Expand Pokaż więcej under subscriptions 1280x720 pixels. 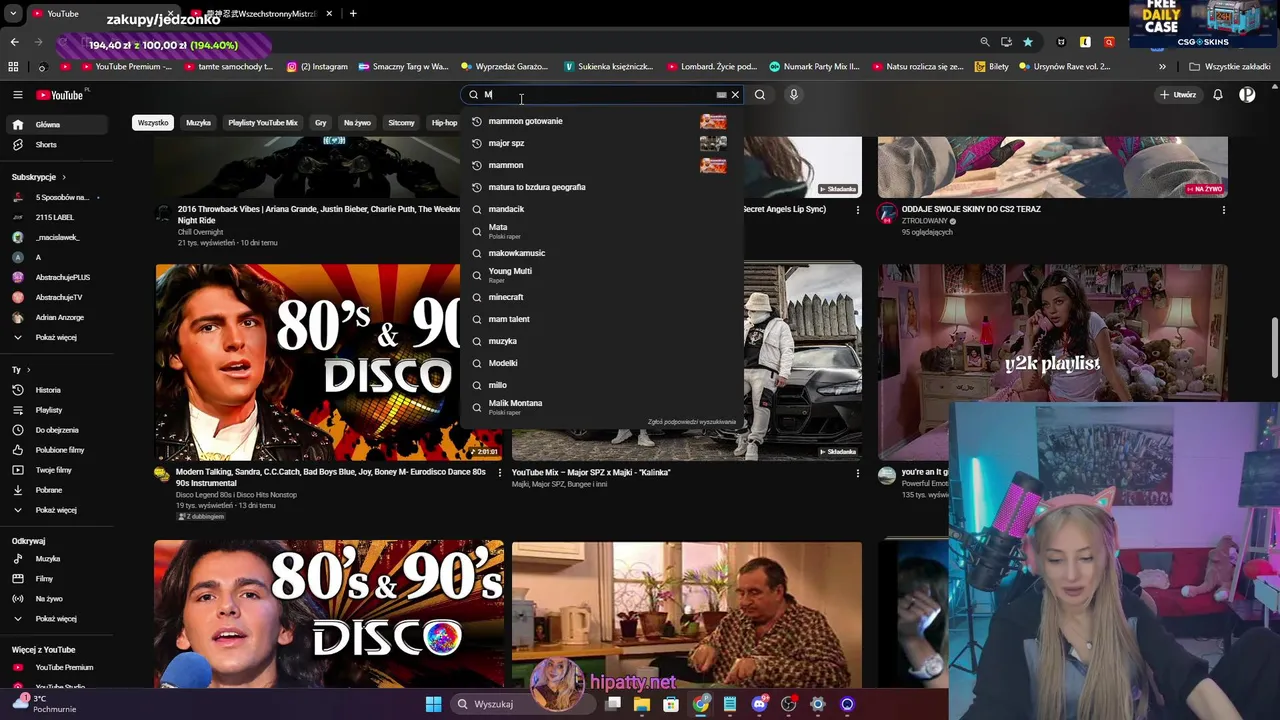click(57, 337)
